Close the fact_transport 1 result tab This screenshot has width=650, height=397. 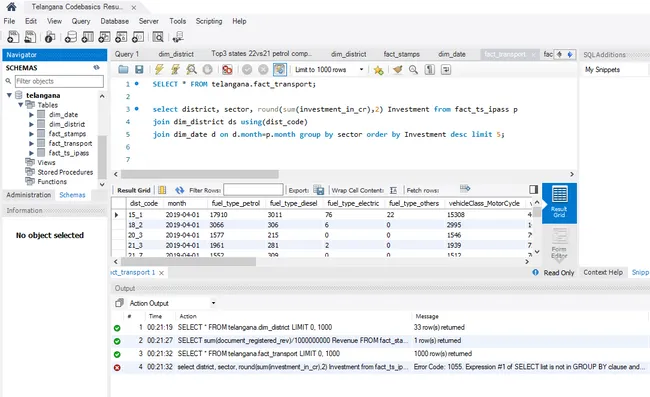162,273
